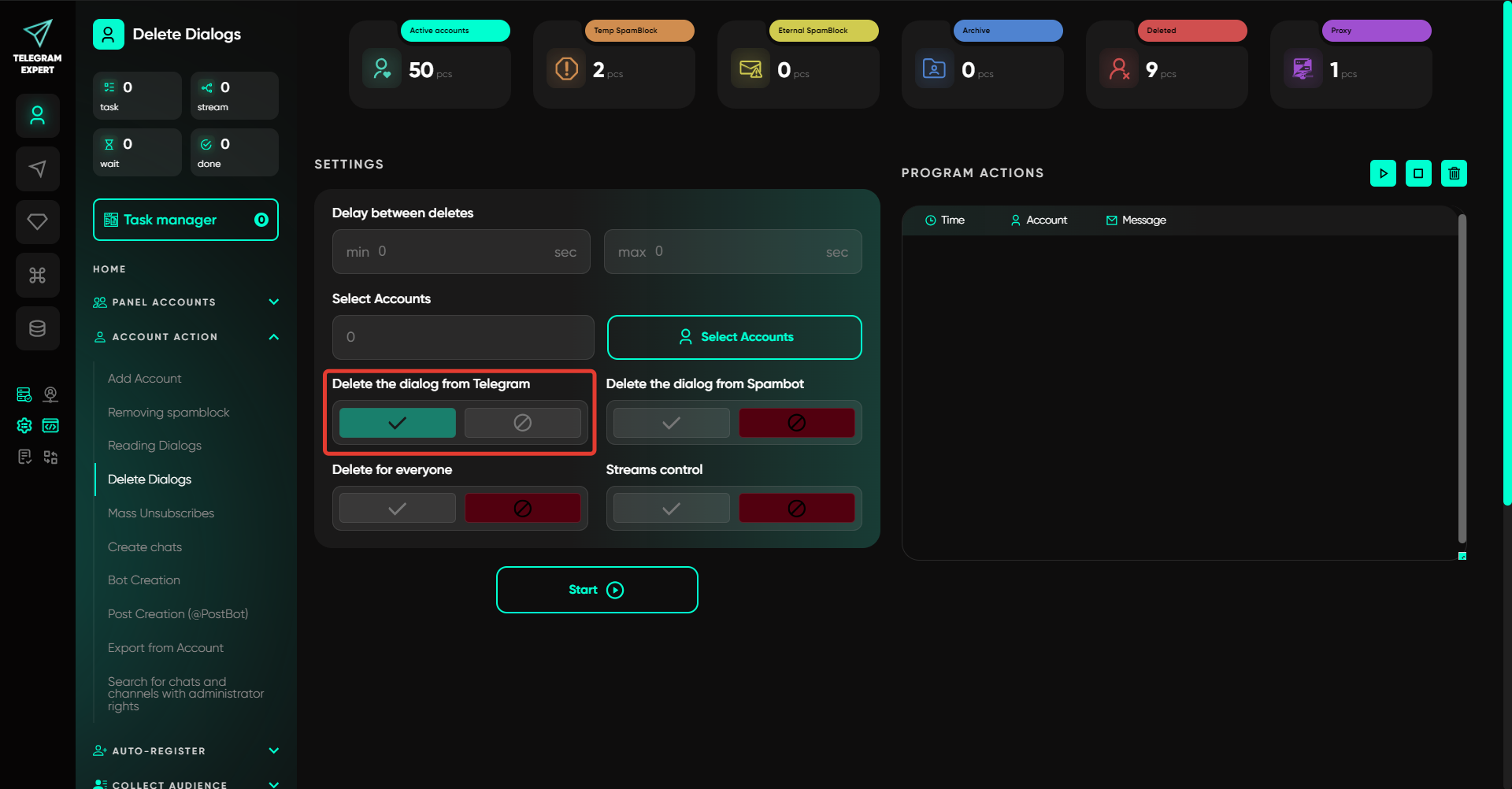Click the gear settings icon in sidebar
This screenshot has width=1512, height=789.
[x=24, y=425]
